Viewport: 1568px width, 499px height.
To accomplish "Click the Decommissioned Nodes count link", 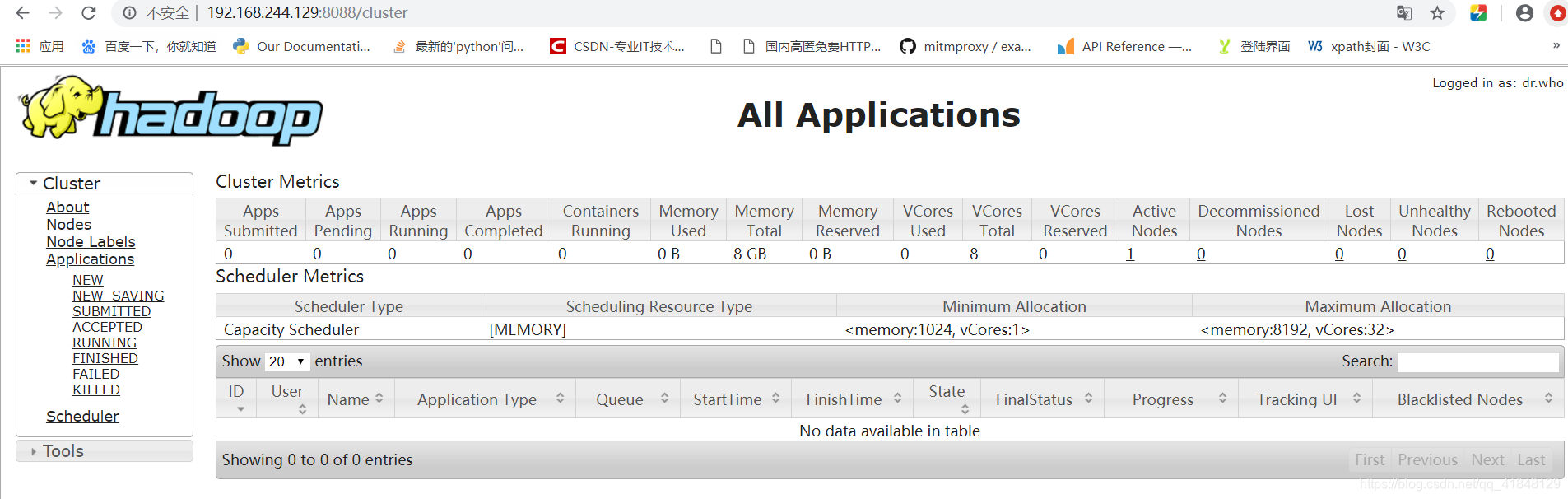I will tap(1201, 254).
